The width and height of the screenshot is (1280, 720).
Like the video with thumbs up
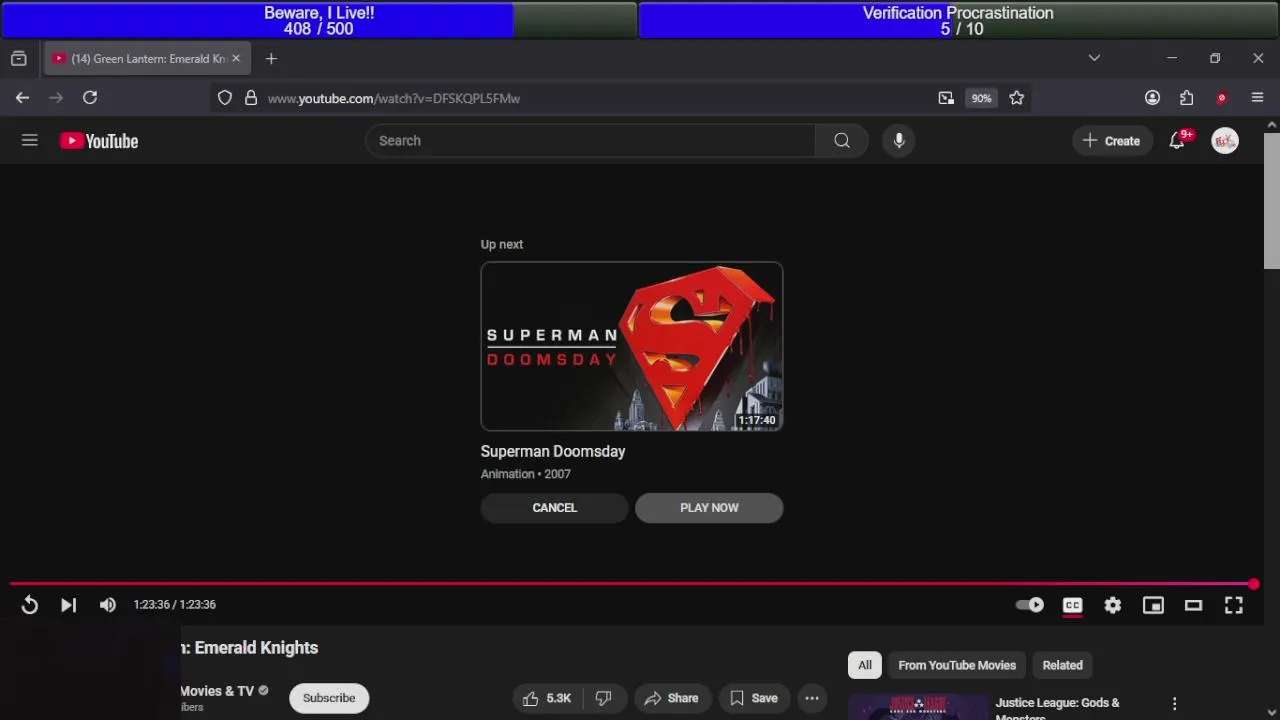(546, 698)
